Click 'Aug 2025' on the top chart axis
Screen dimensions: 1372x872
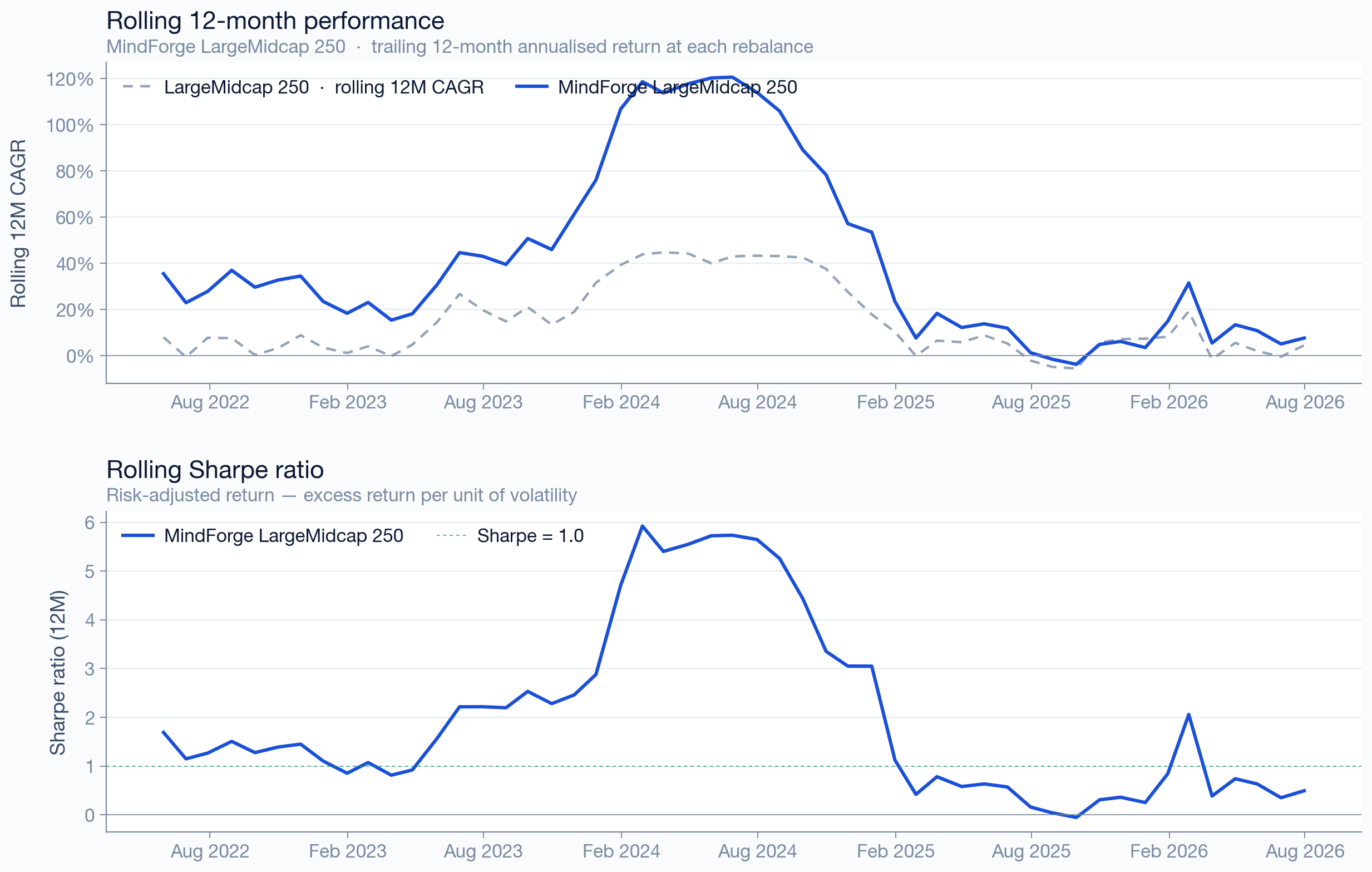click(x=1032, y=402)
